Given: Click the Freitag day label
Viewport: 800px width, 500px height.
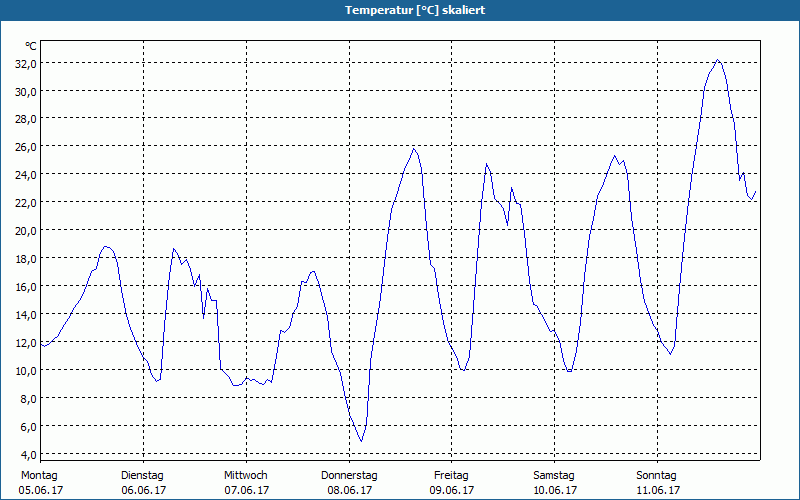Looking at the screenshot, I should point(451,476).
